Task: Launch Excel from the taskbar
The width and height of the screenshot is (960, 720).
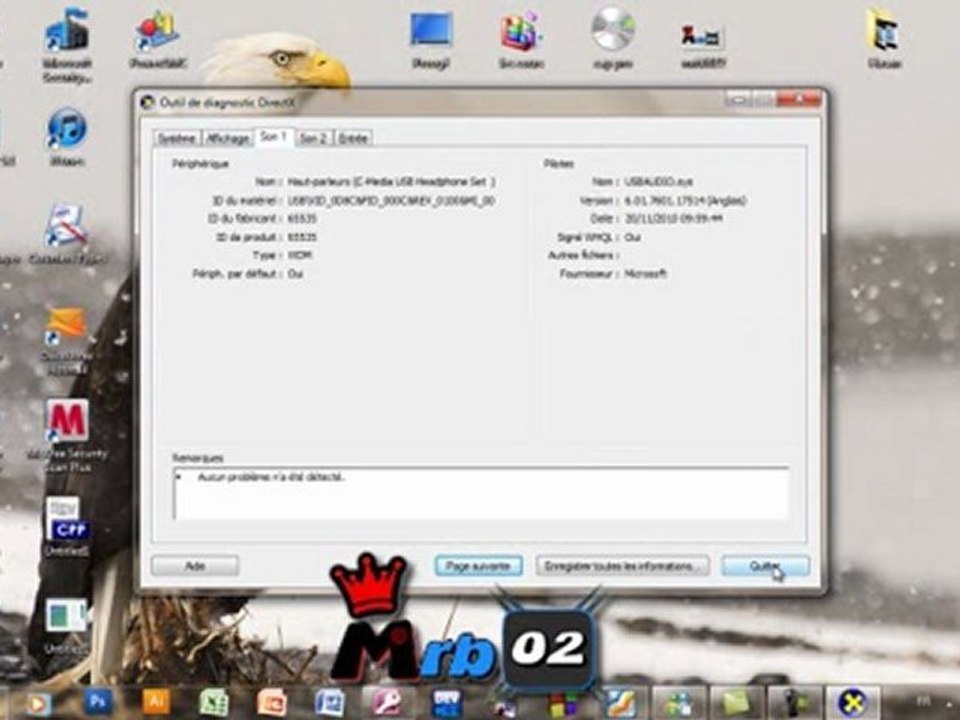Action: click(x=214, y=702)
